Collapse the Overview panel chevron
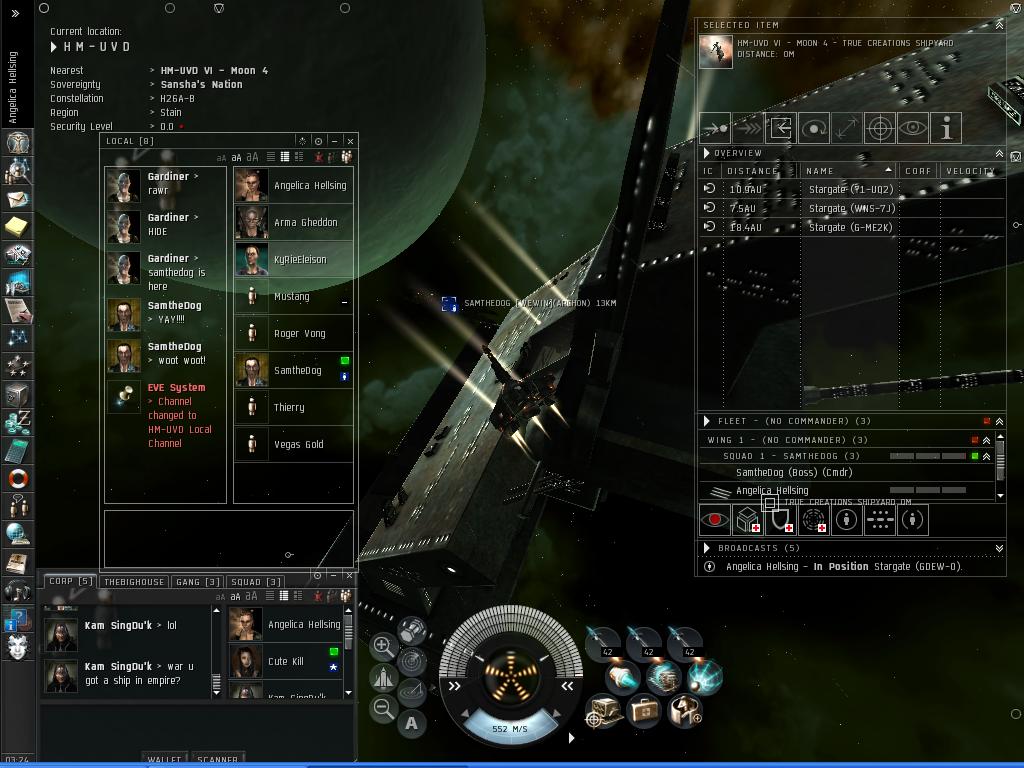 999,153
